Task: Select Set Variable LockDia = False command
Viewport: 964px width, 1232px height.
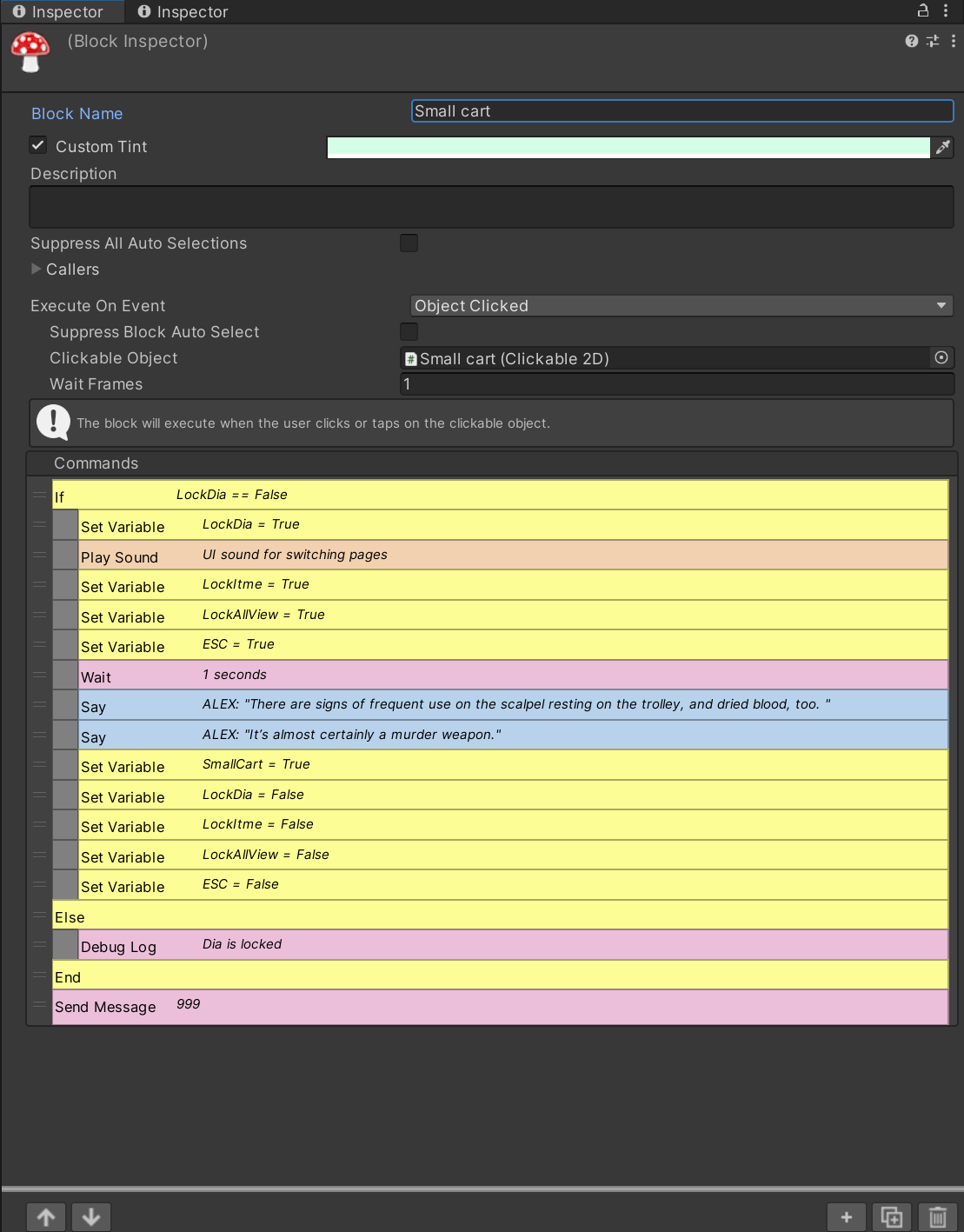Action: click(513, 795)
